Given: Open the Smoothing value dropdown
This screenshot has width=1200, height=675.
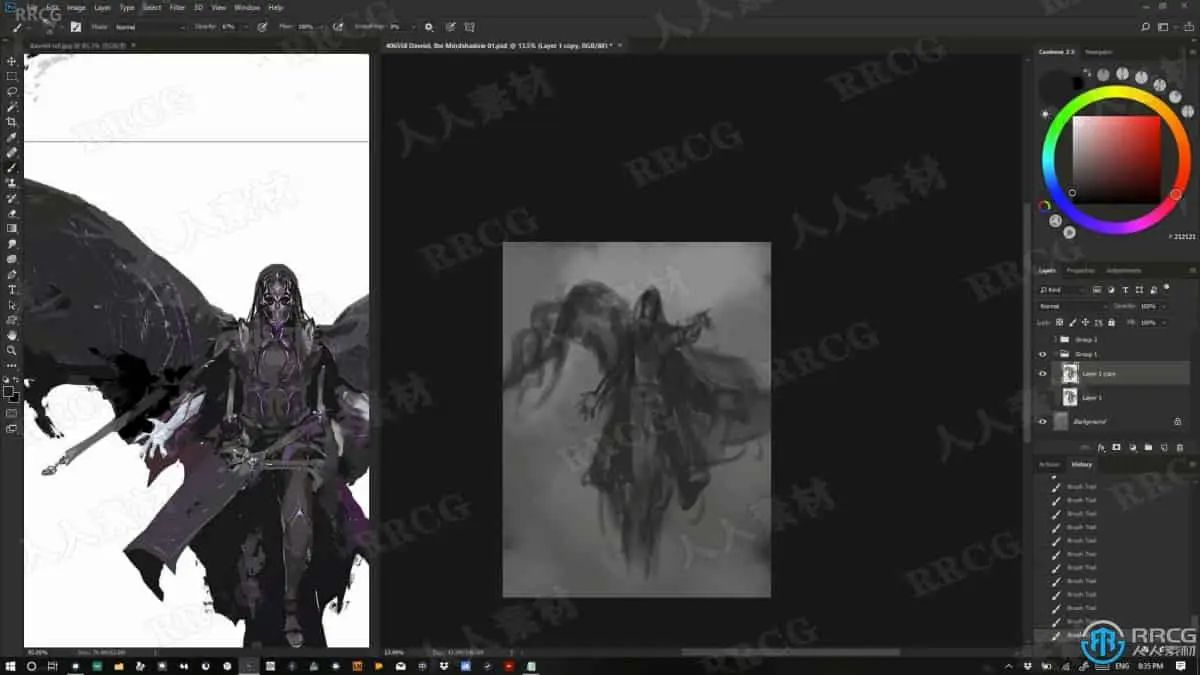Looking at the screenshot, I should pos(413,27).
